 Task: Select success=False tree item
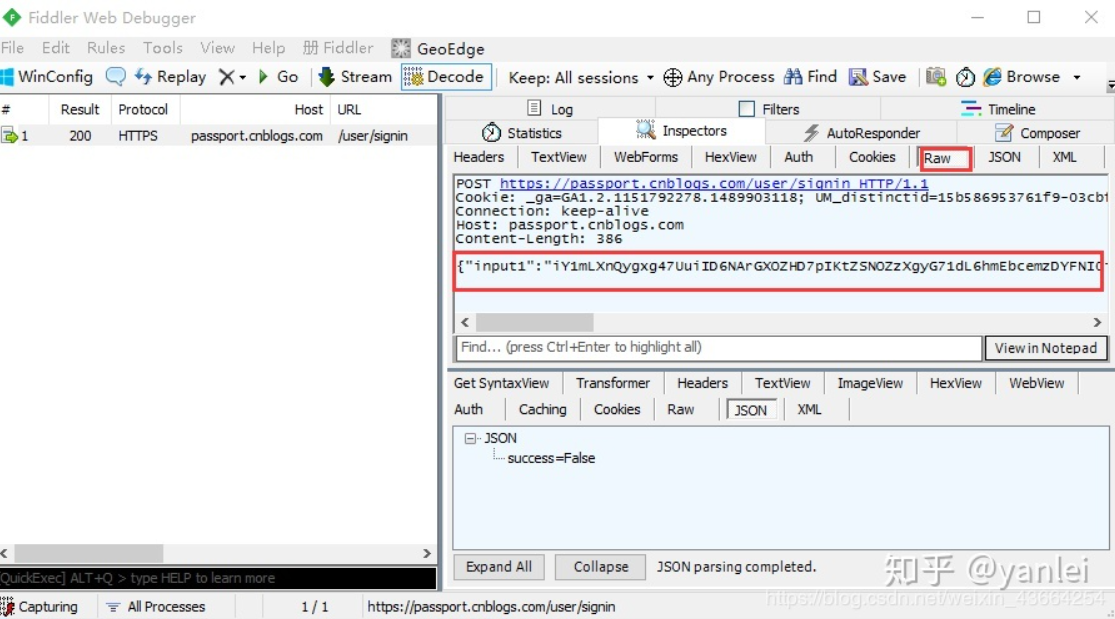coord(551,458)
